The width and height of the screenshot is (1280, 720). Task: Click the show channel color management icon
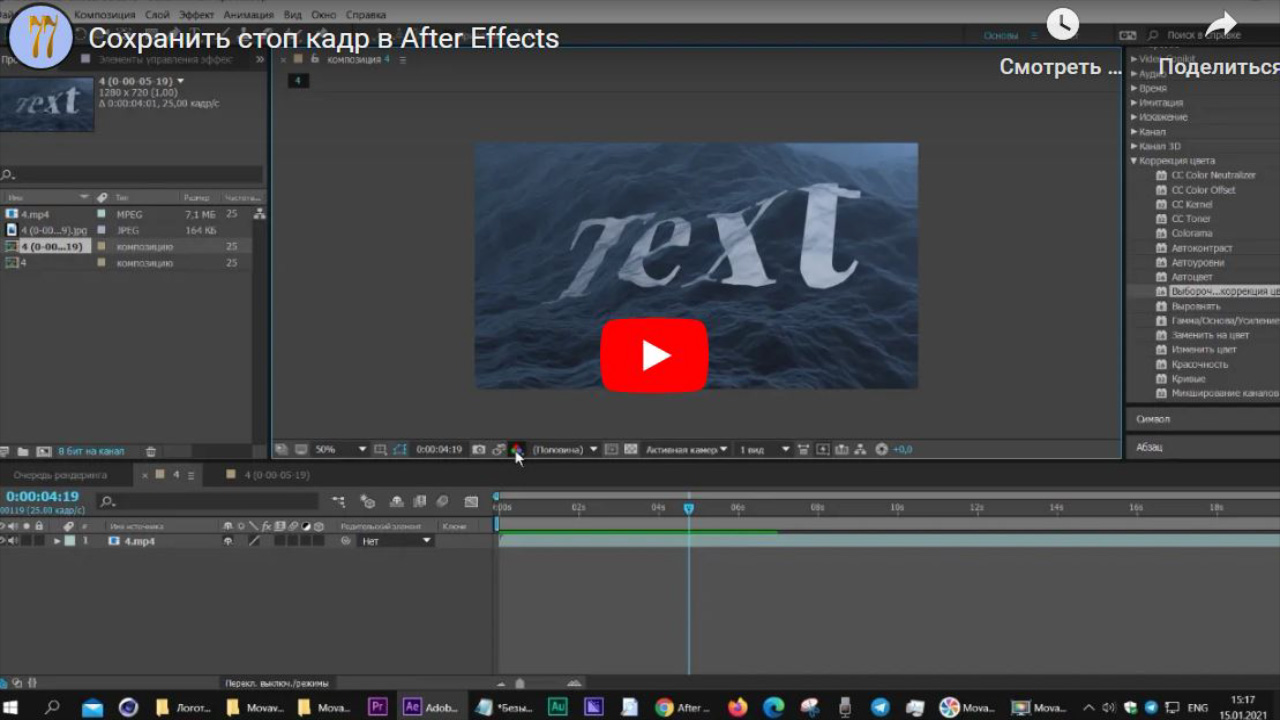tap(516, 450)
